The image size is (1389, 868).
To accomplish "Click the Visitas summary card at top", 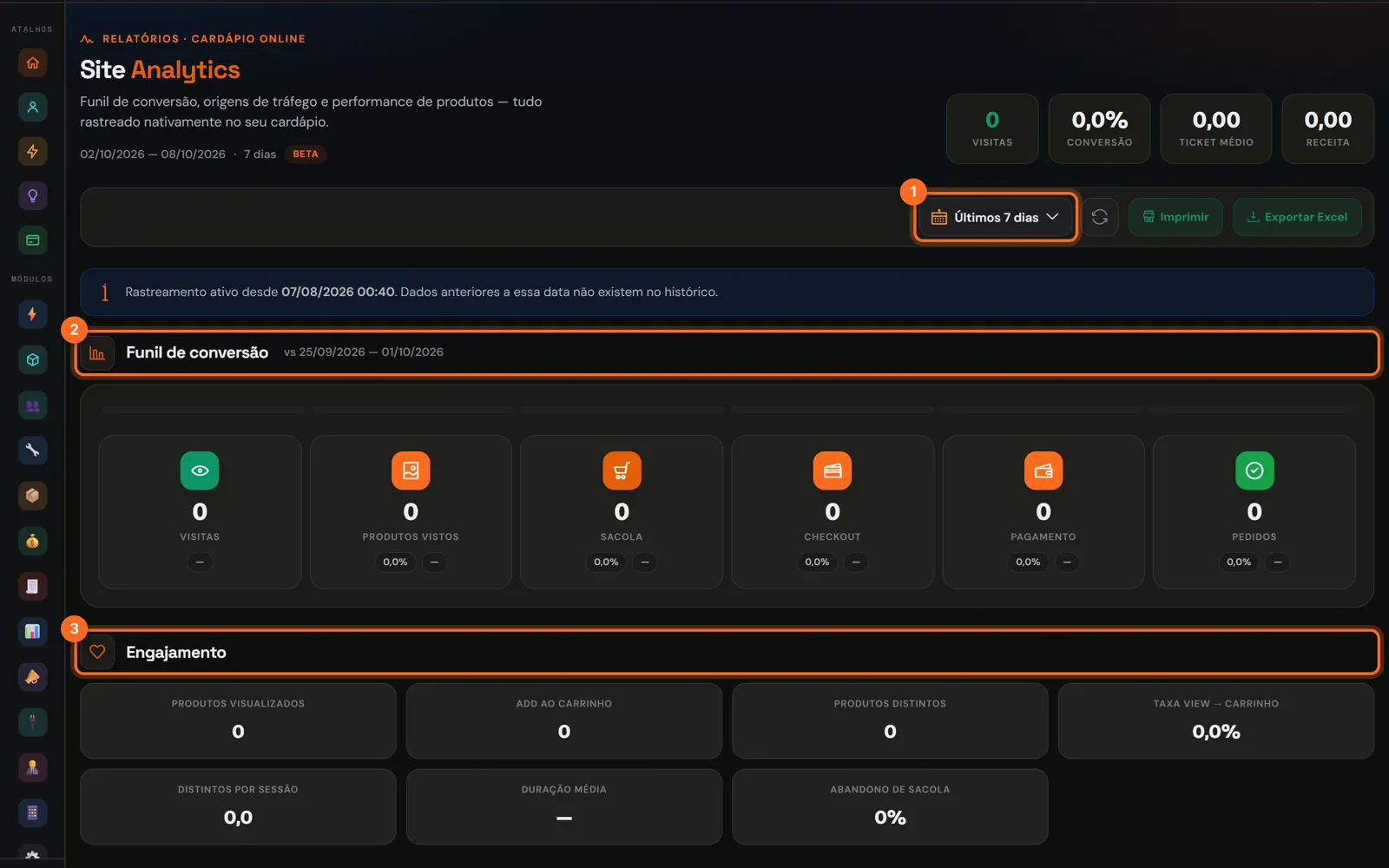I will (992, 128).
